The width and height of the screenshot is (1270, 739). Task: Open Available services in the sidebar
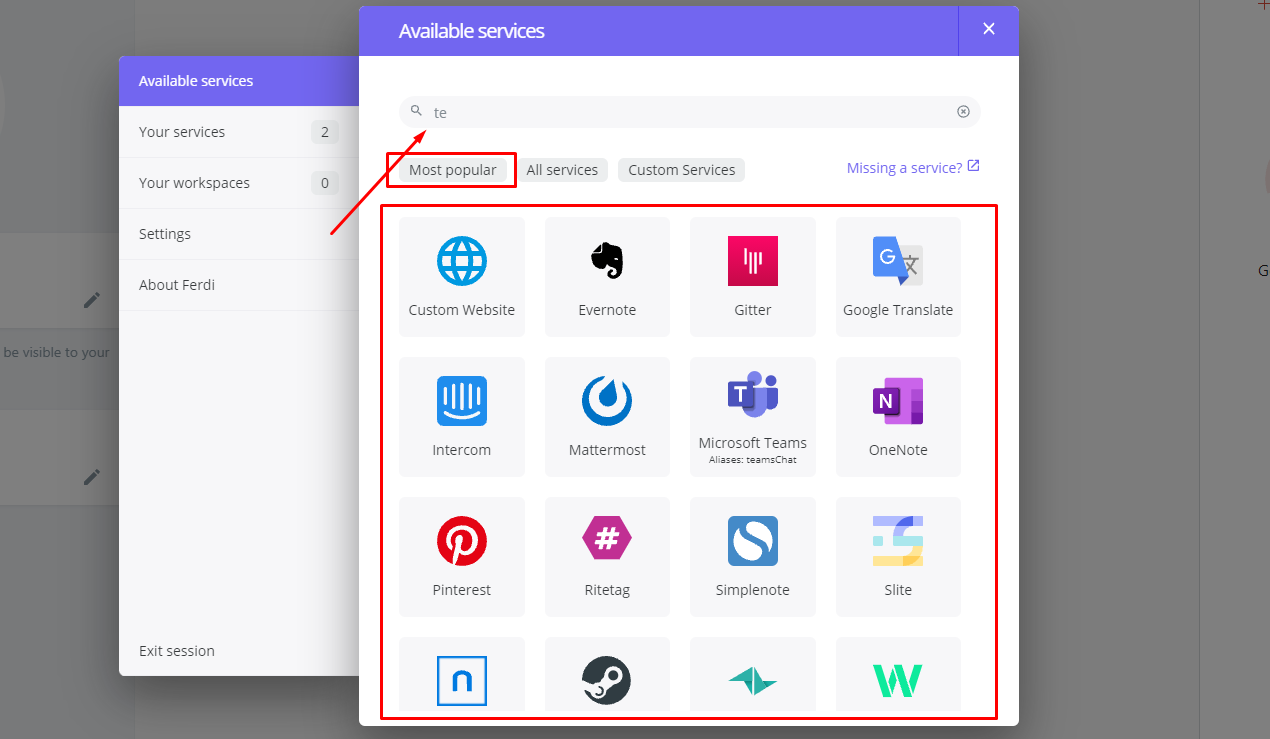(239, 81)
